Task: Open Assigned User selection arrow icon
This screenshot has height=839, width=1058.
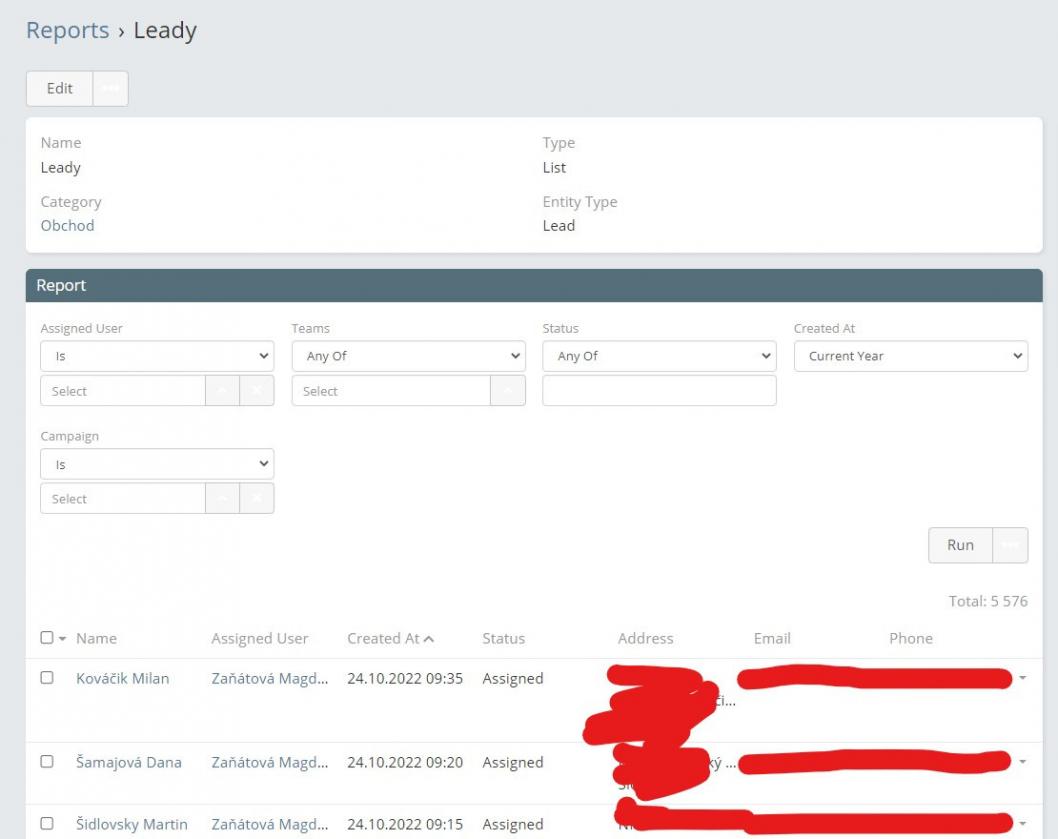Action: [222, 392]
